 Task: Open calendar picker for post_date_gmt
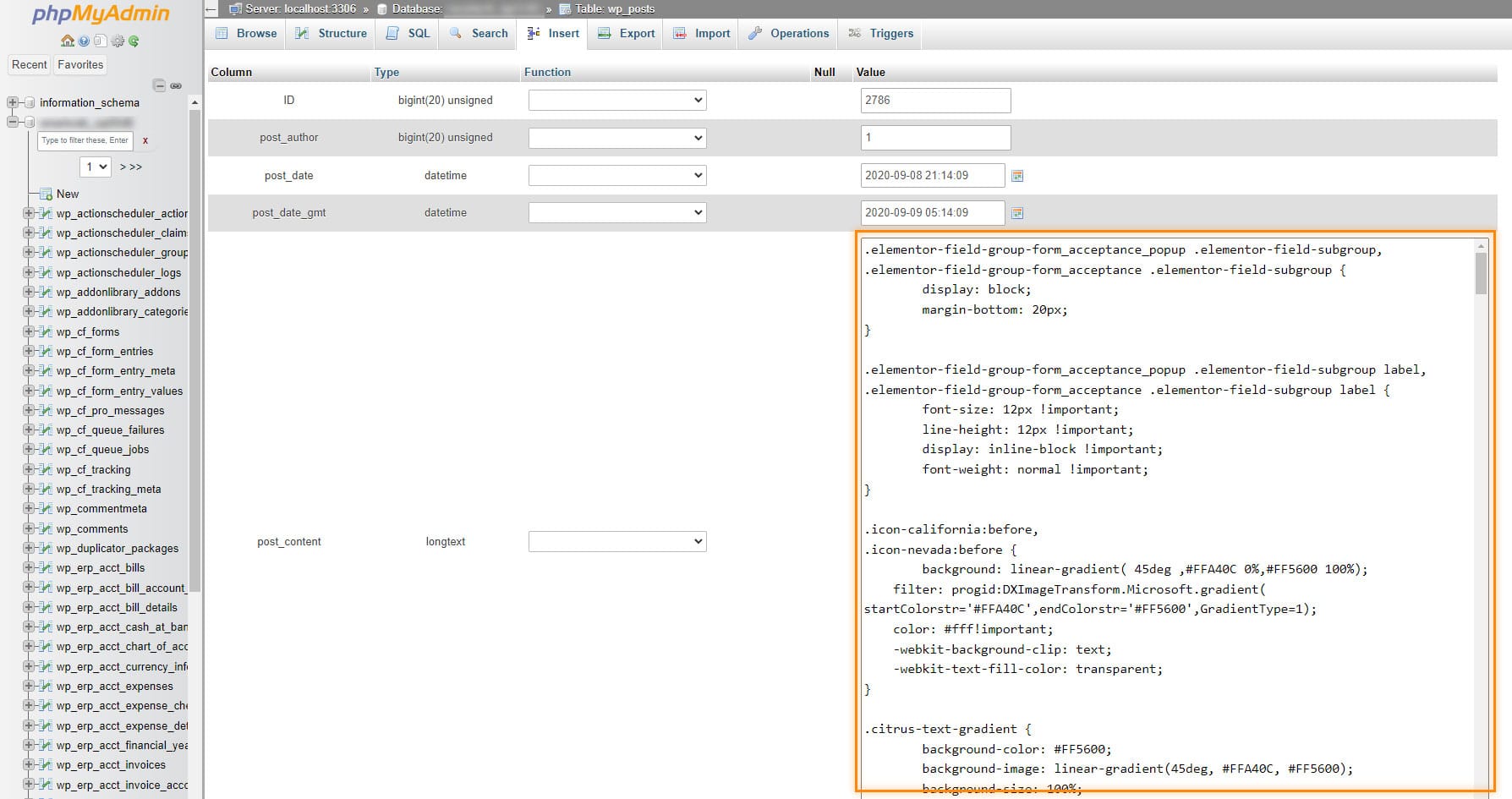coord(1017,212)
